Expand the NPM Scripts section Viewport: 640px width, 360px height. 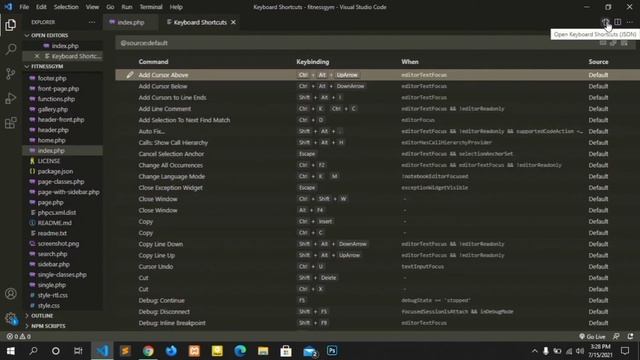(45, 326)
